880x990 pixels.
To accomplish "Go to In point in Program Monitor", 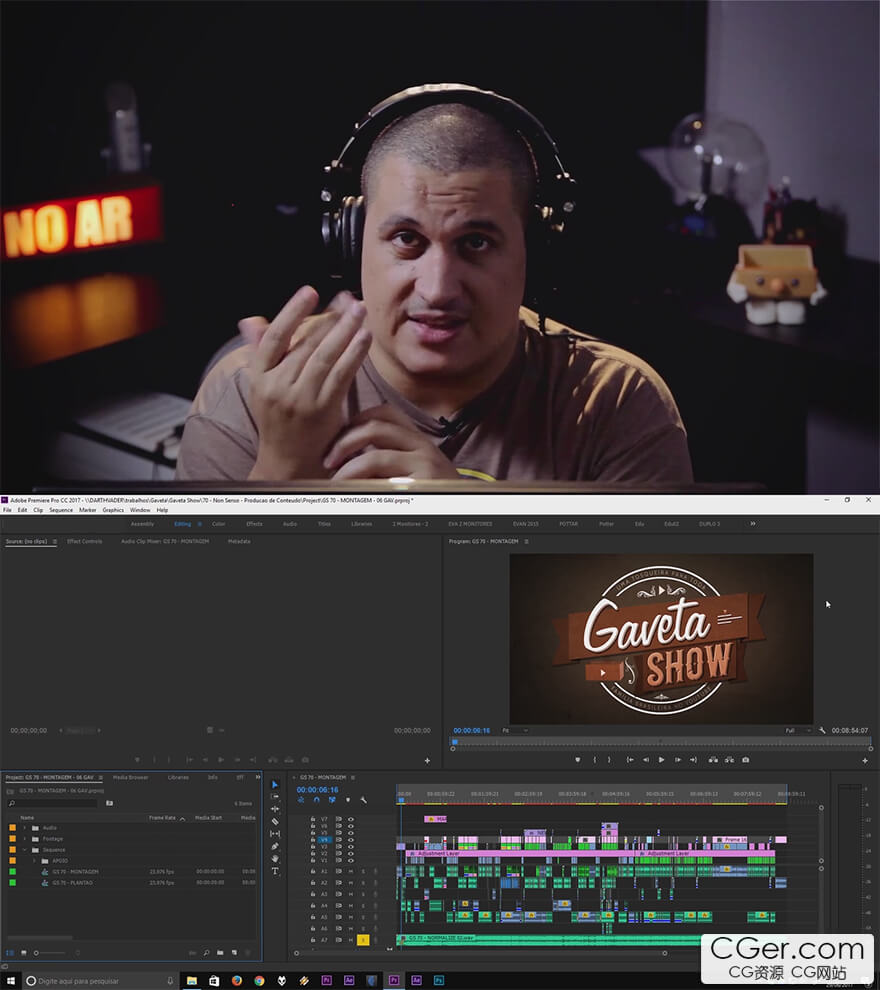I will pos(629,760).
